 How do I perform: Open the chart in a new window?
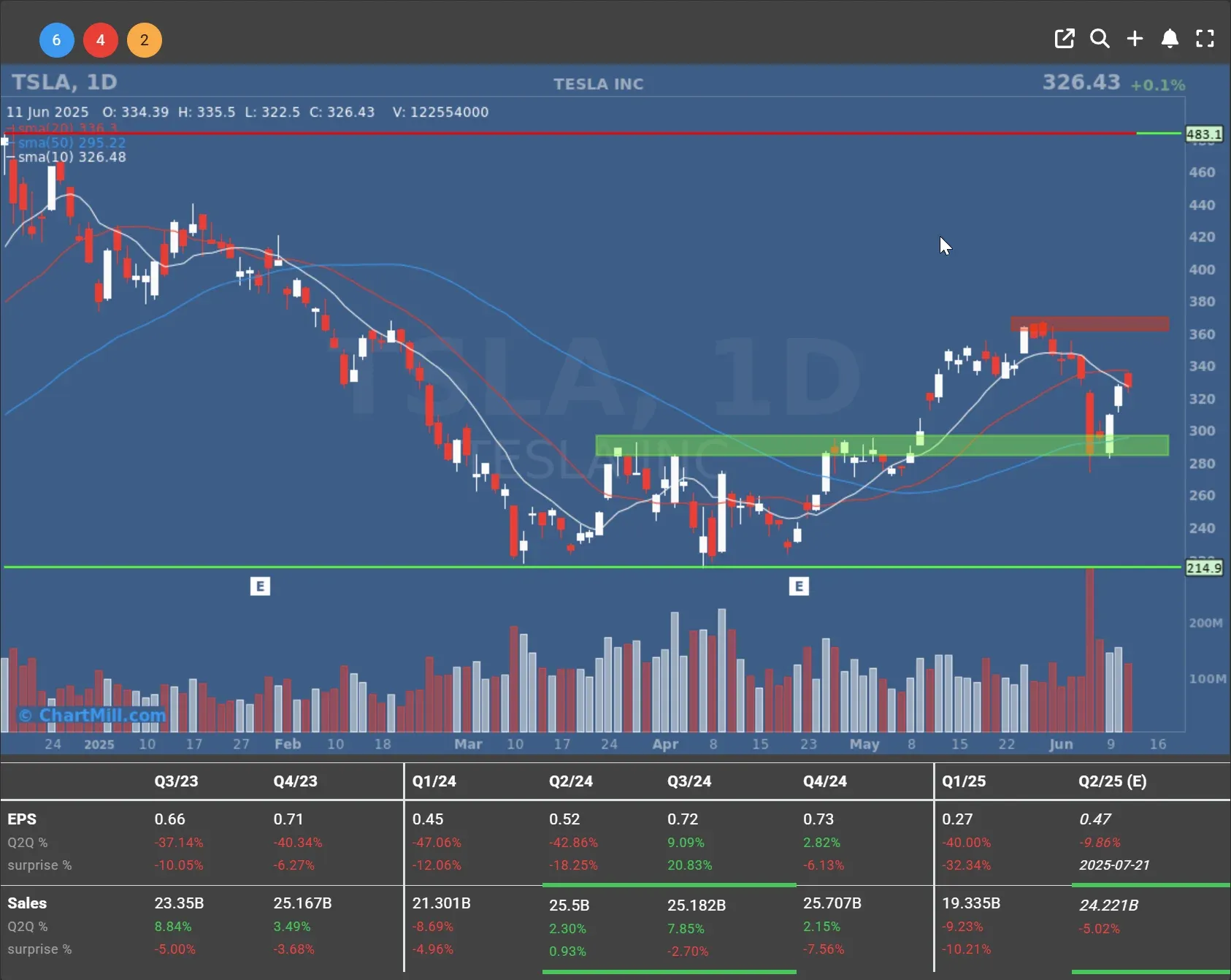click(1065, 39)
